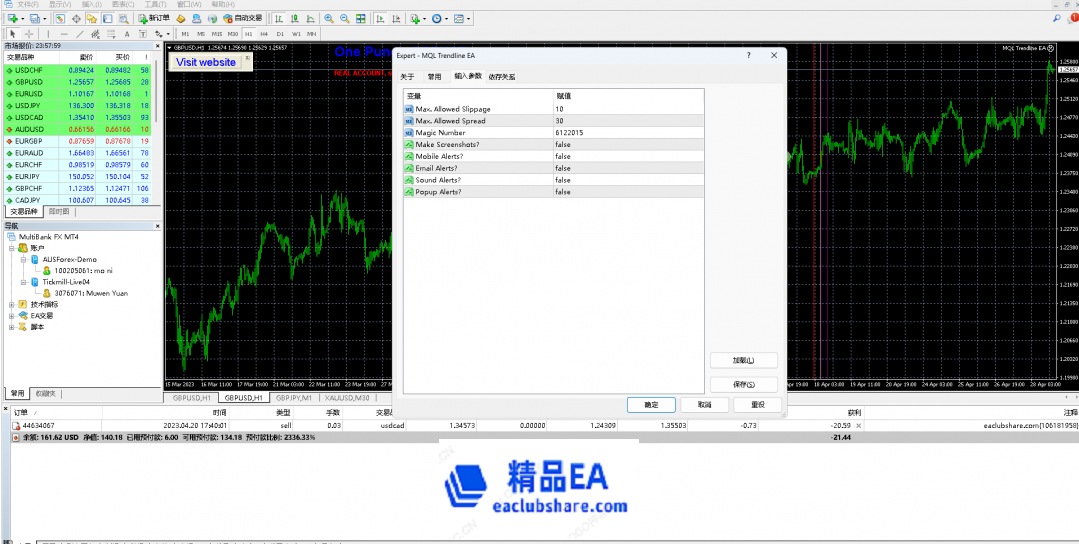Toggle the Terminal window icon
The image size is (1079, 544).
[107, 19]
